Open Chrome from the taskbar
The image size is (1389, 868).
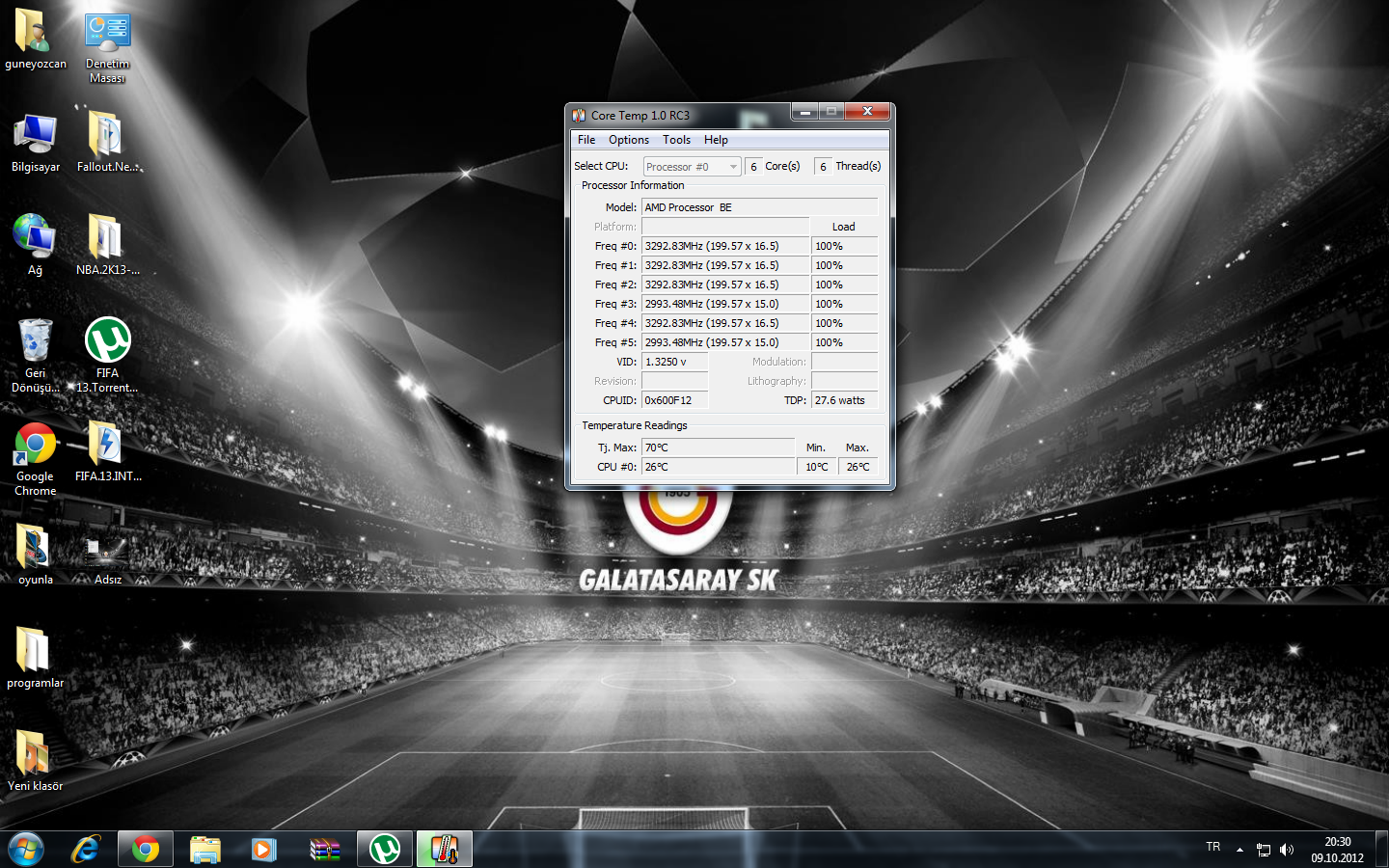(x=146, y=850)
